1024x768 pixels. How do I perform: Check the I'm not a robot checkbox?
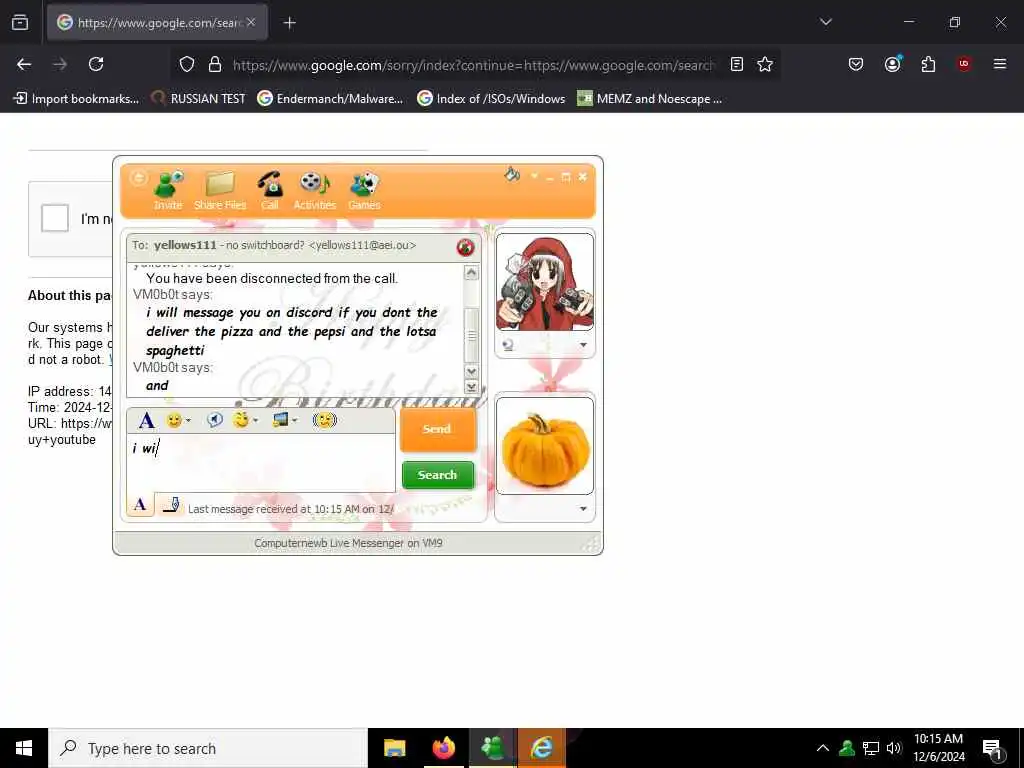[x=55, y=218]
